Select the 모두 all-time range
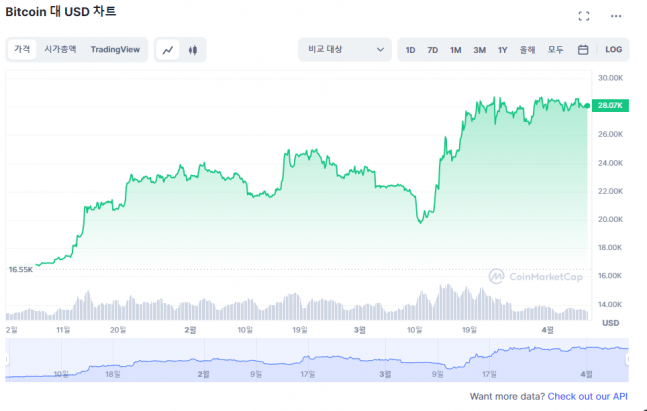Screen dimensions: 647x411 pyautogui.click(x=555, y=49)
